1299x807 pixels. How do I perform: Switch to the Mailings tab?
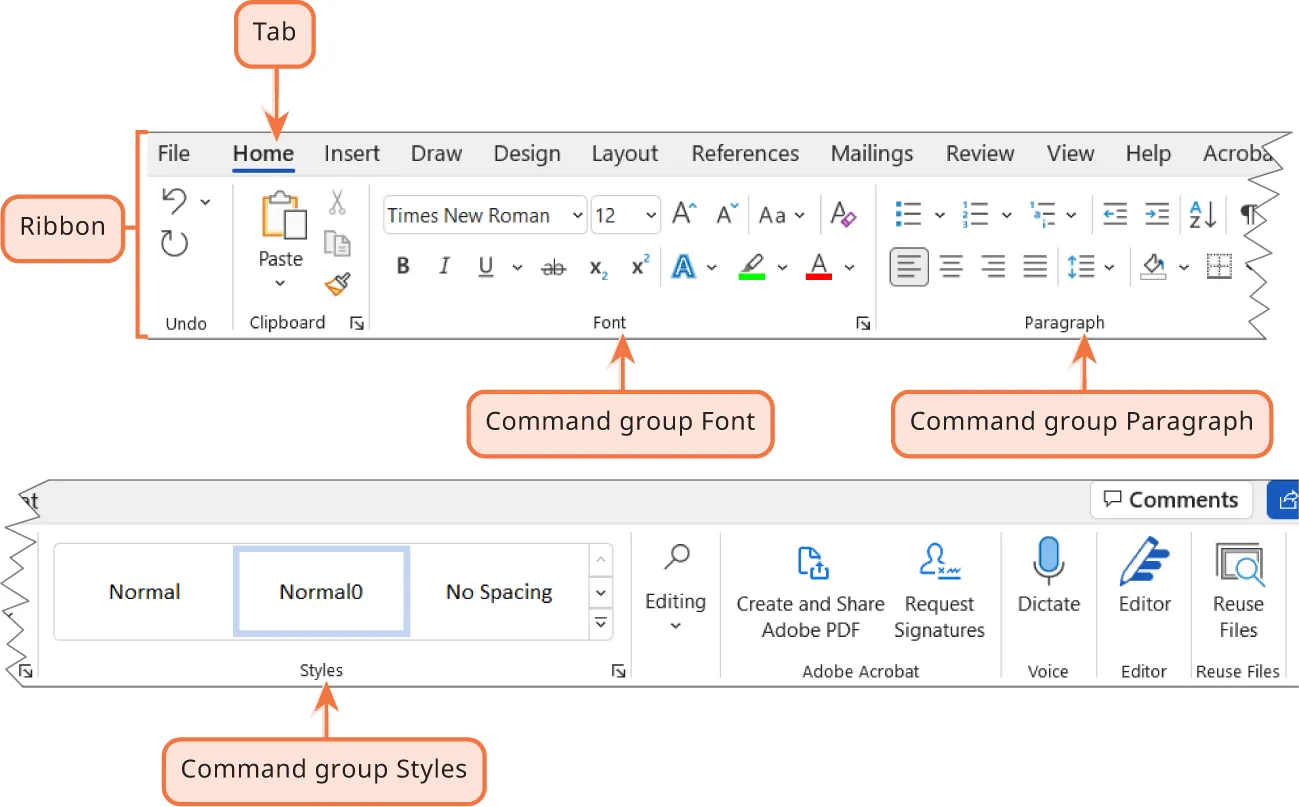[871, 153]
